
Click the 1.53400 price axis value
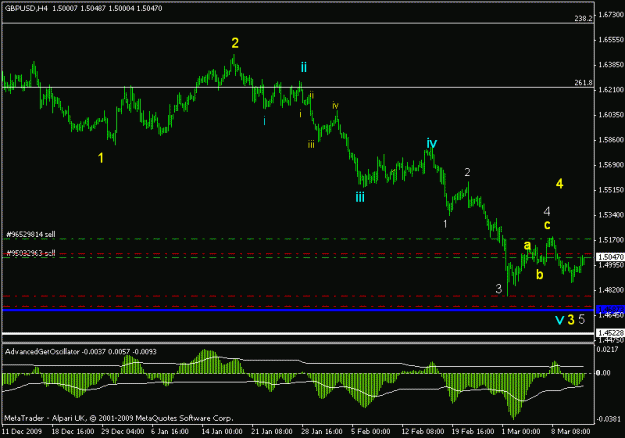point(611,215)
